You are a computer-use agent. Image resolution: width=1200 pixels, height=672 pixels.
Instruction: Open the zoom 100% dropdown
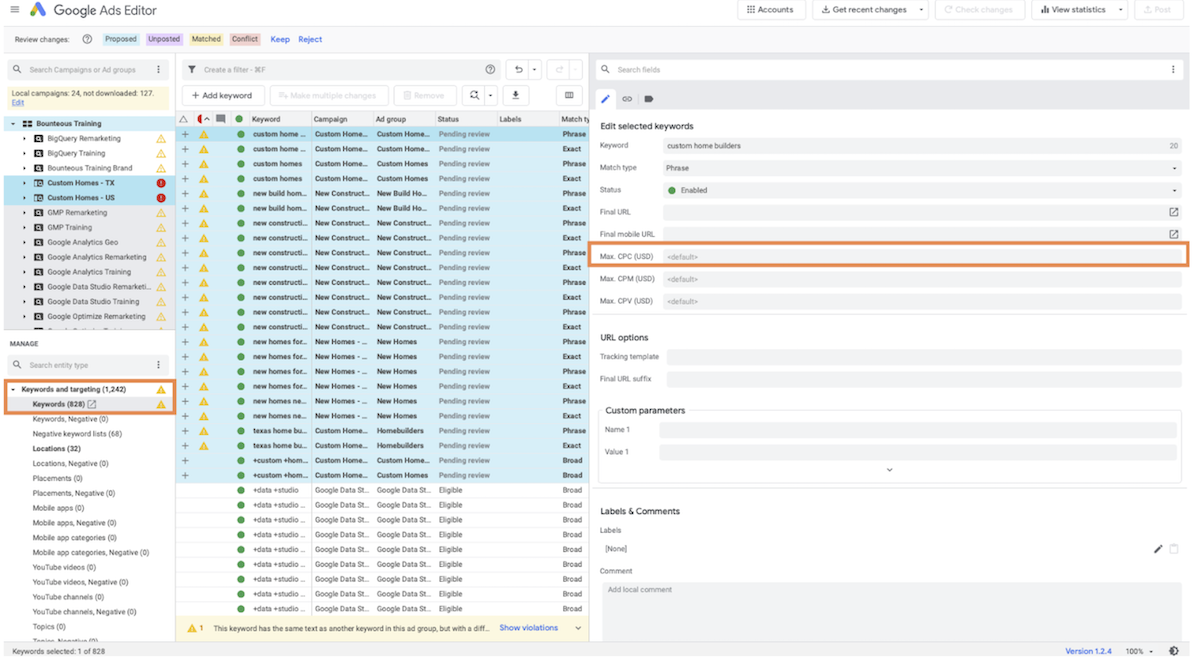(x=1140, y=651)
